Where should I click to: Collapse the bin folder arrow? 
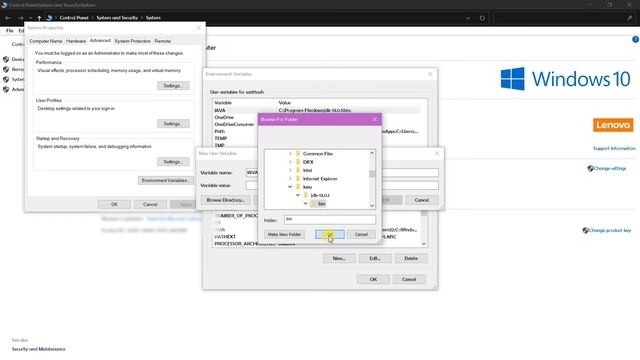pyautogui.click(x=305, y=203)
